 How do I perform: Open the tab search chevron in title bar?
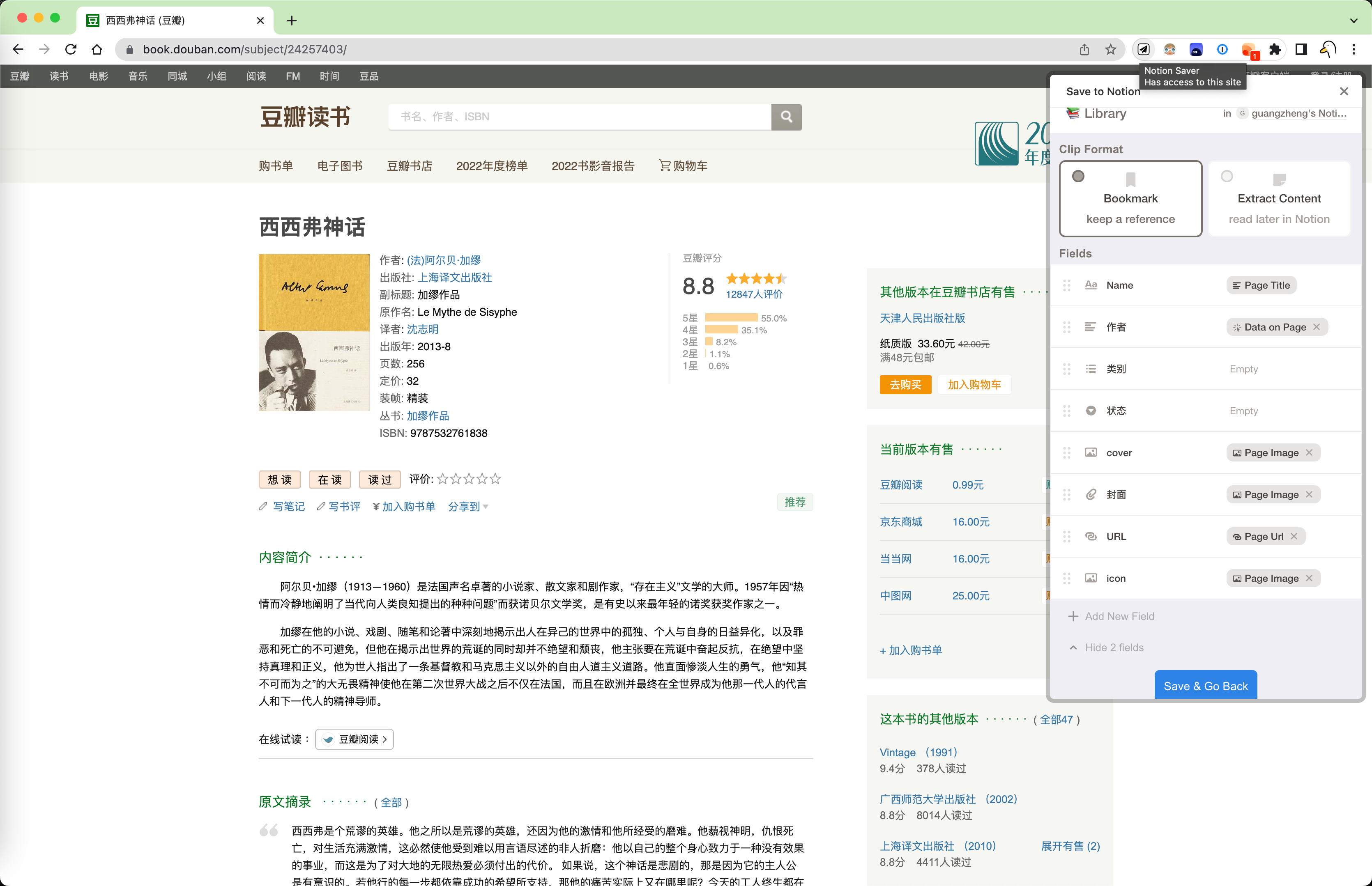click(1354, 21)
